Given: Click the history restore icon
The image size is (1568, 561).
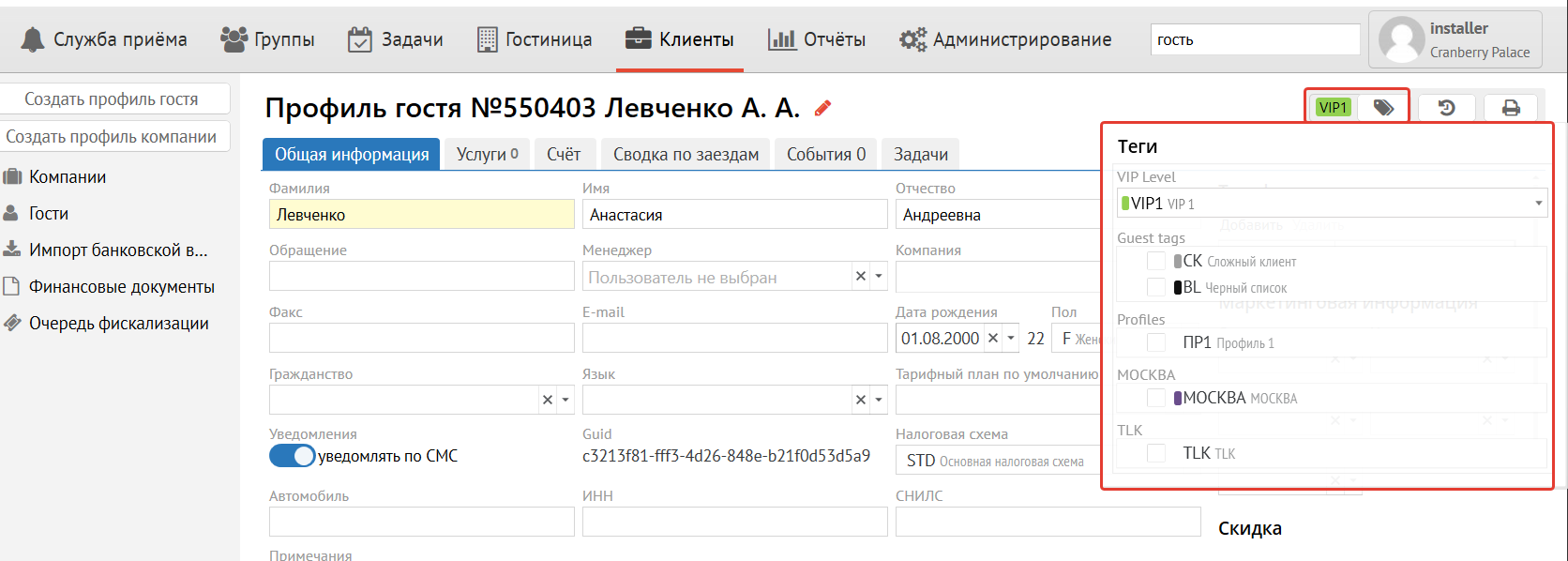Looking at the screenshot, I should tap(1446, 108).
